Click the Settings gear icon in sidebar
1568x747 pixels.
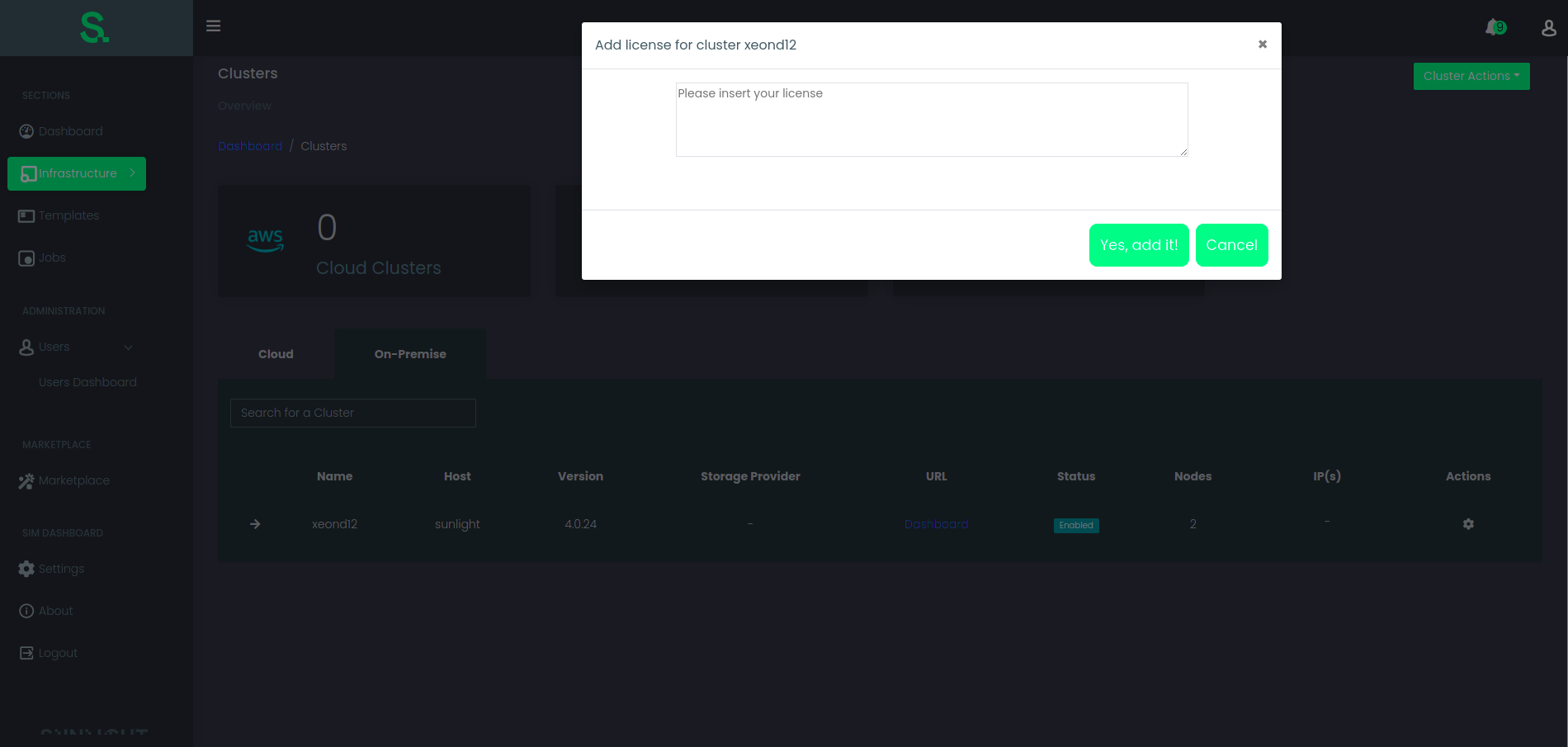click(26, 569)
